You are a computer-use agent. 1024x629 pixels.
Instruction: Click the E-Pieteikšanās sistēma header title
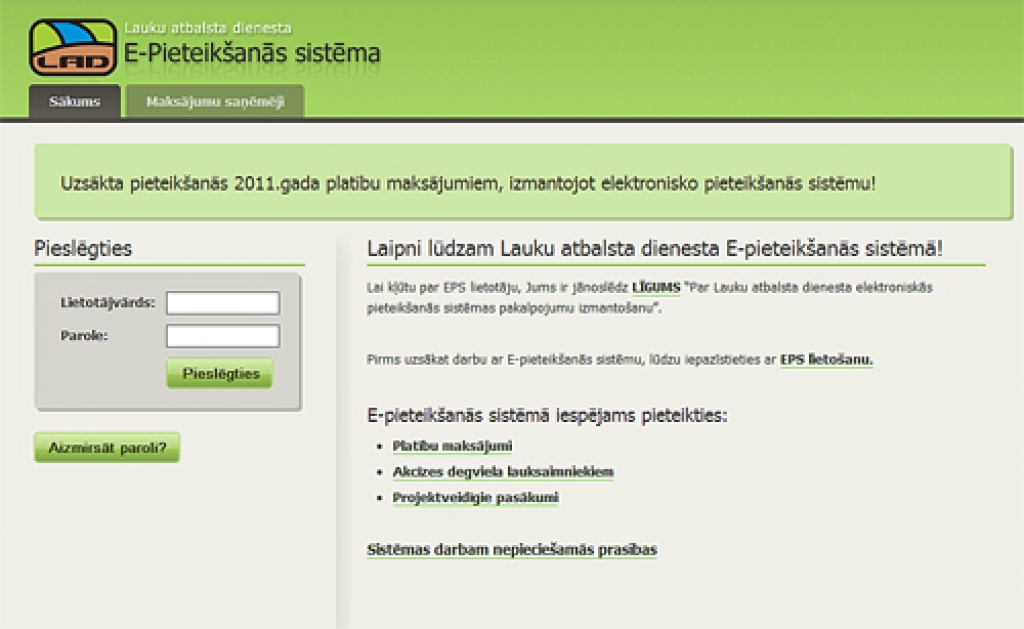coord(250,50)
